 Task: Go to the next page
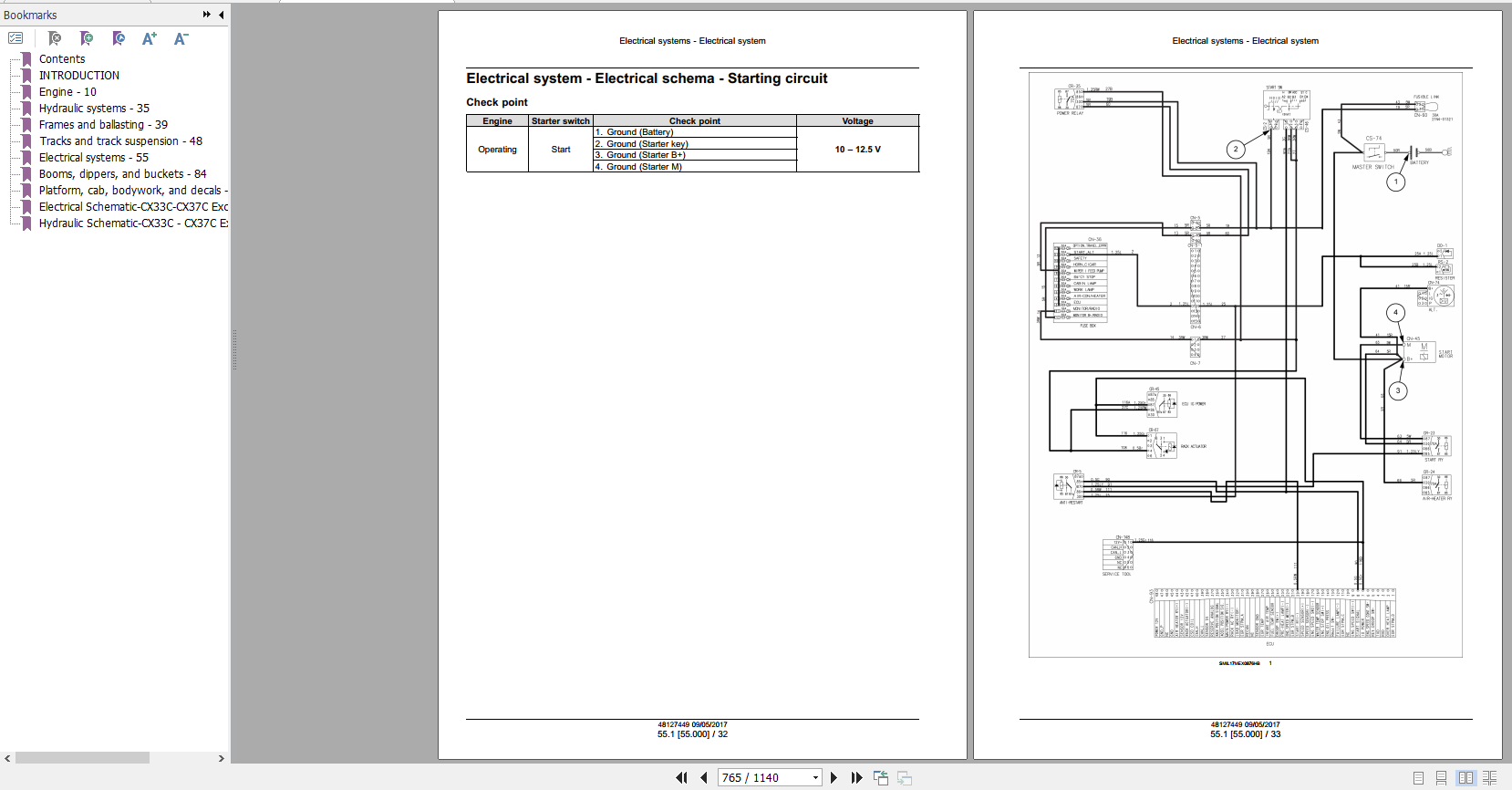point(834,778)
